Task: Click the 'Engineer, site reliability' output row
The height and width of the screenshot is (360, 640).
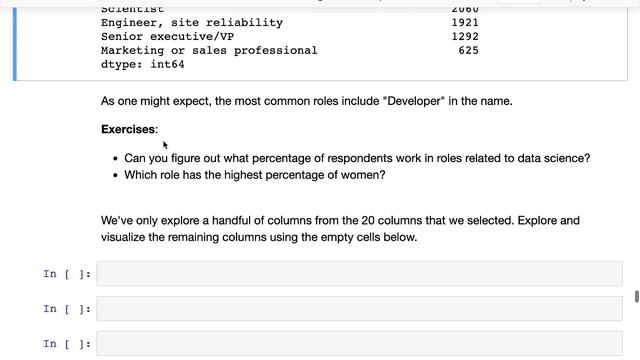Action: 290,22
